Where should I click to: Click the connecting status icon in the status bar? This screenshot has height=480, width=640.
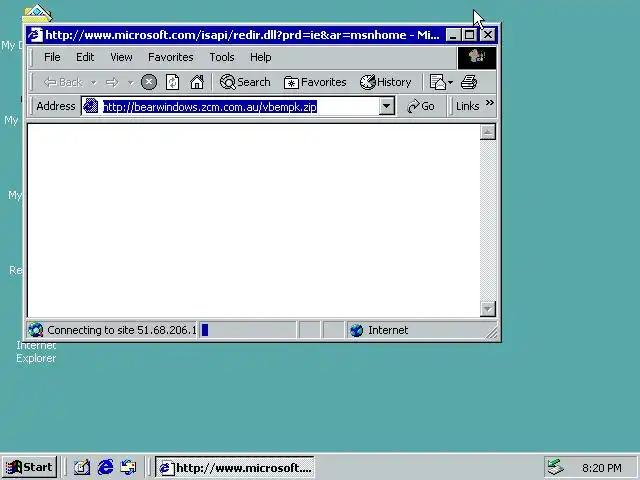36,330
